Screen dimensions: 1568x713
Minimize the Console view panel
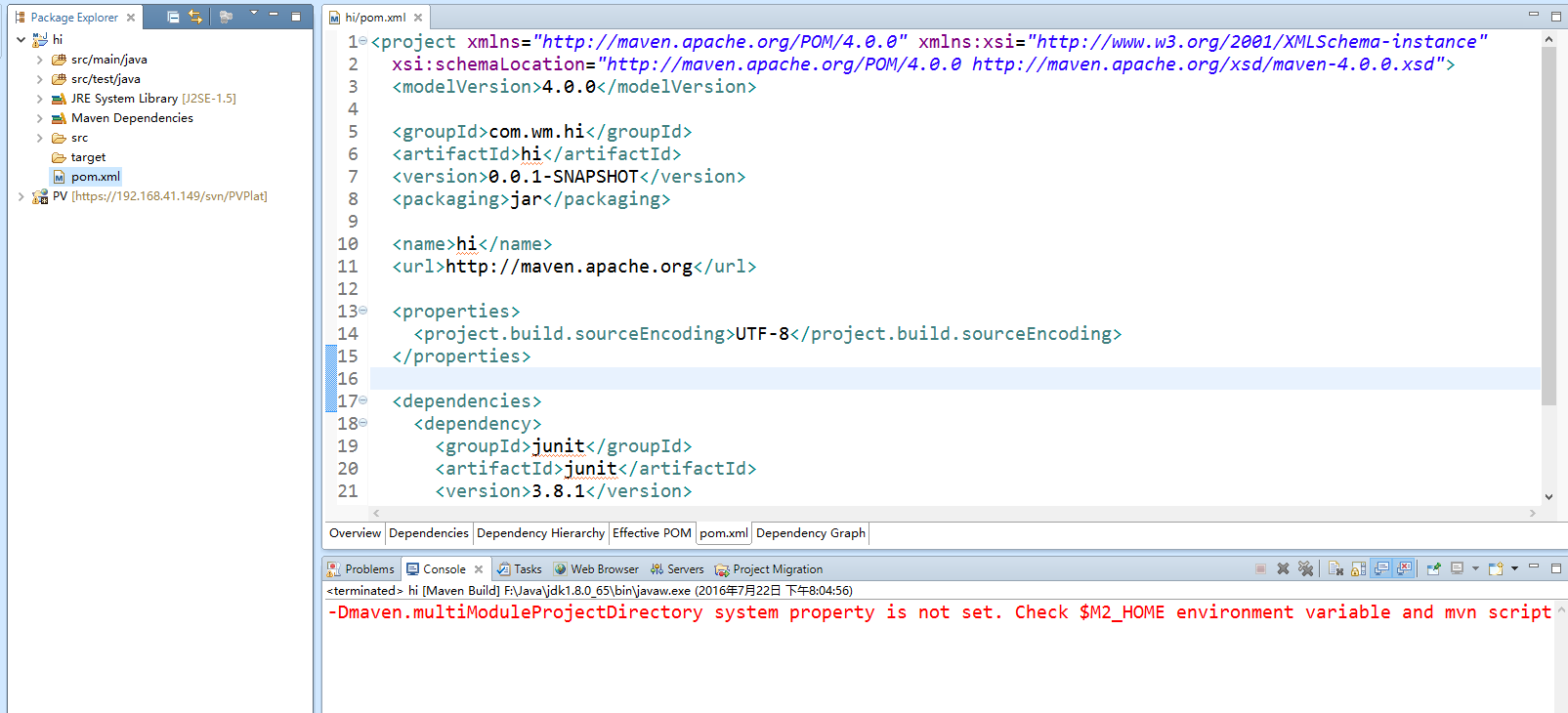coord(1534,566)
